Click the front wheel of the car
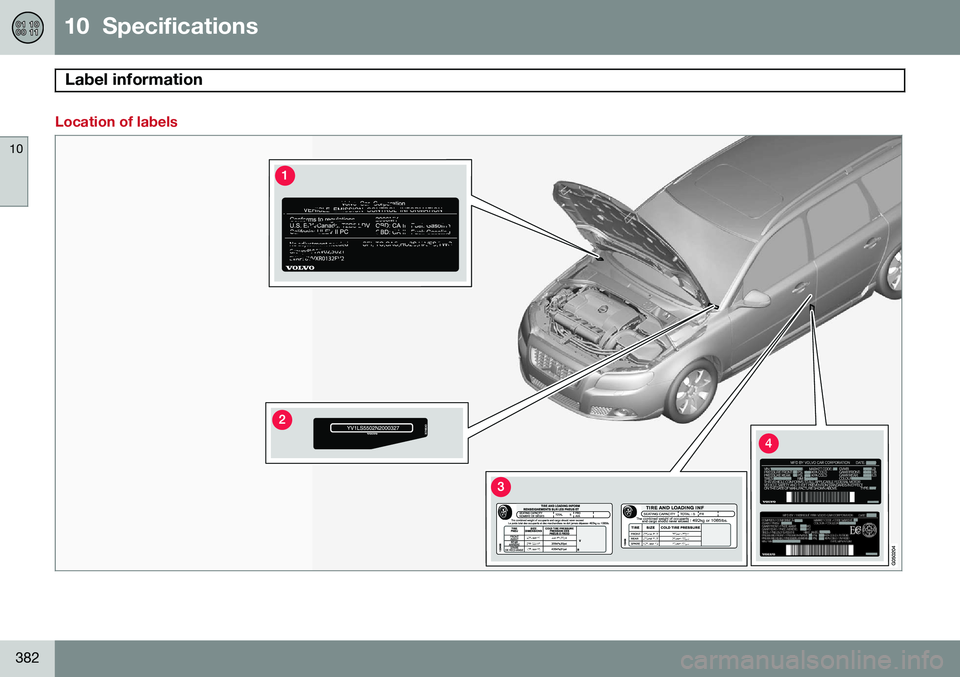Image resolution: width=960 pixels, height=677 pixels. (x=694, y=391)
